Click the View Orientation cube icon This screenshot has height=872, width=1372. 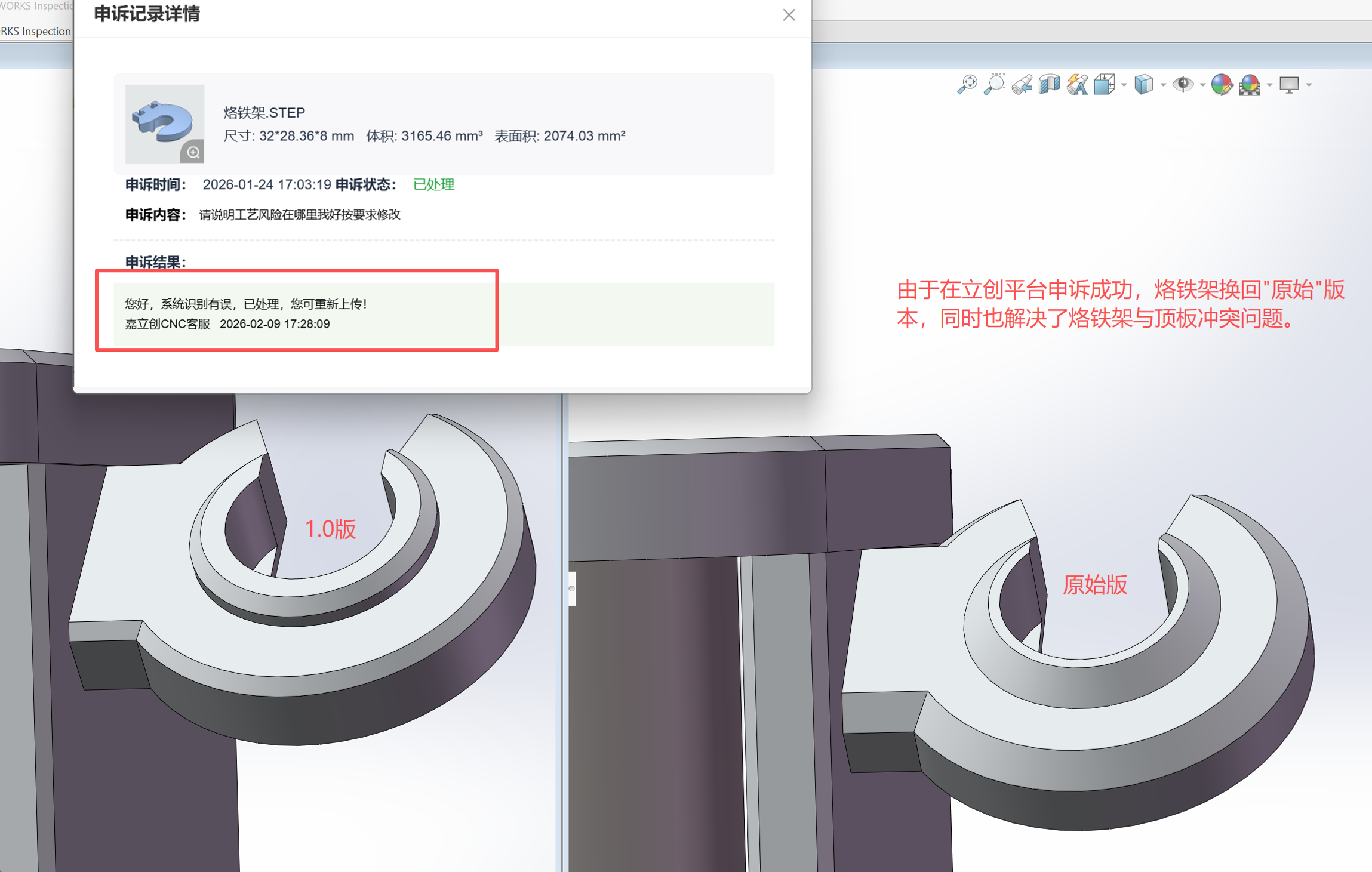tap(1105, 85)
